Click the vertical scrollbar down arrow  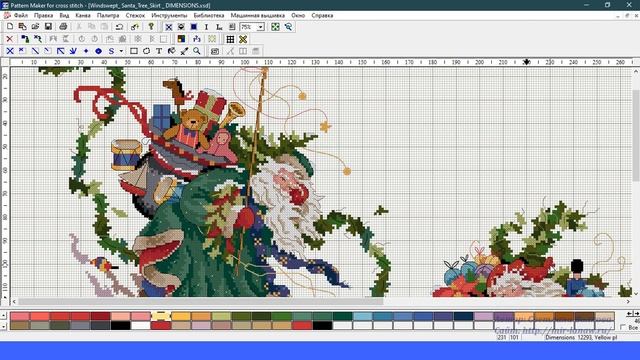[636, 293]
